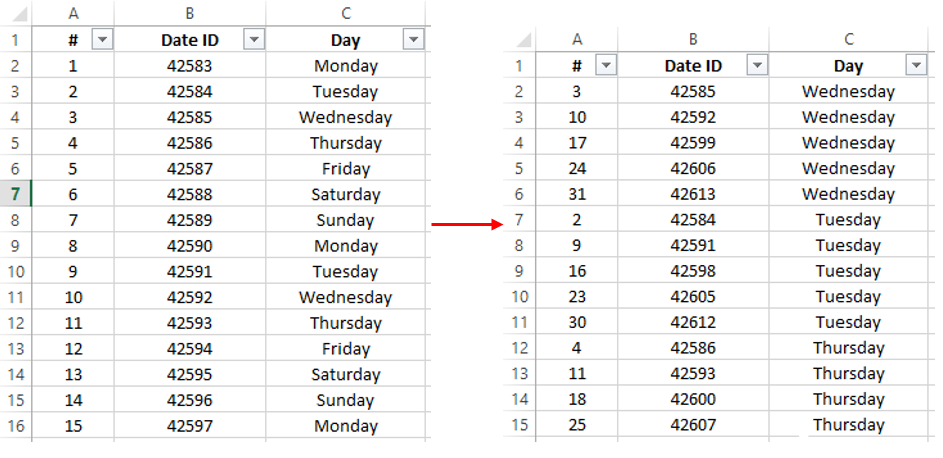Image resolution: width=943 pixels, height=458 pixels.
Task: Open Date ID filter dropdown in right table
Action: (757, 66)
